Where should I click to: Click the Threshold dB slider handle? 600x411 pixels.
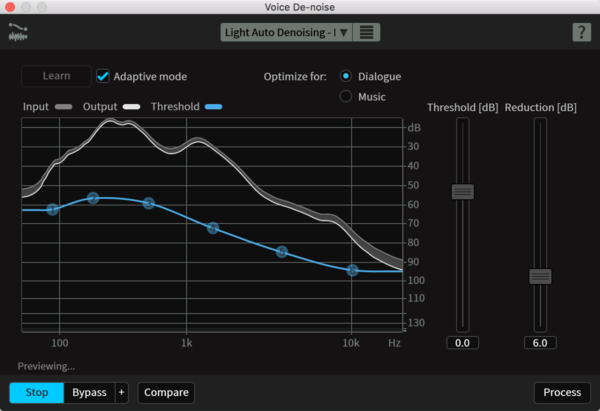[462, 191]
